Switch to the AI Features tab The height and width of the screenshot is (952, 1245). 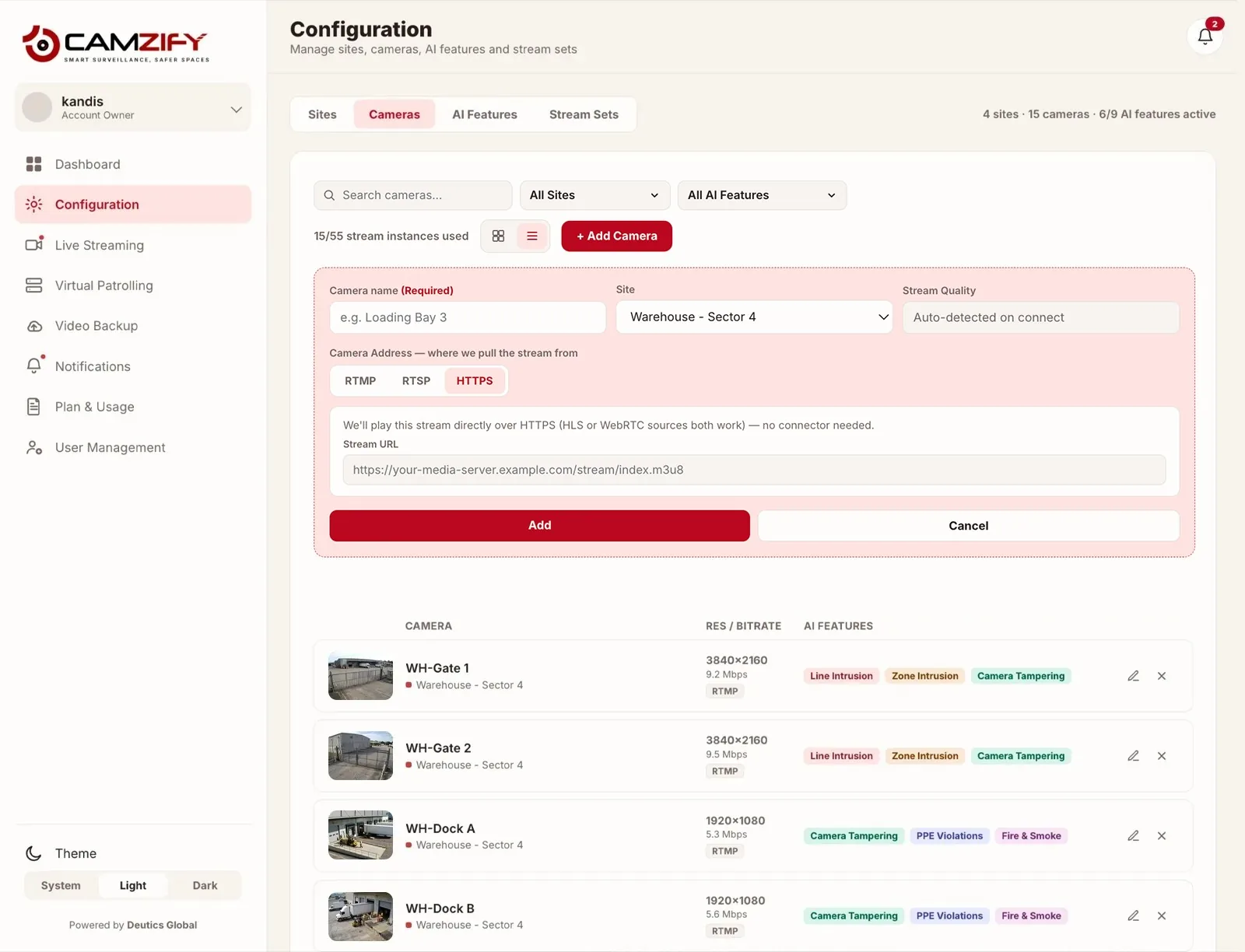click(485, 114)
